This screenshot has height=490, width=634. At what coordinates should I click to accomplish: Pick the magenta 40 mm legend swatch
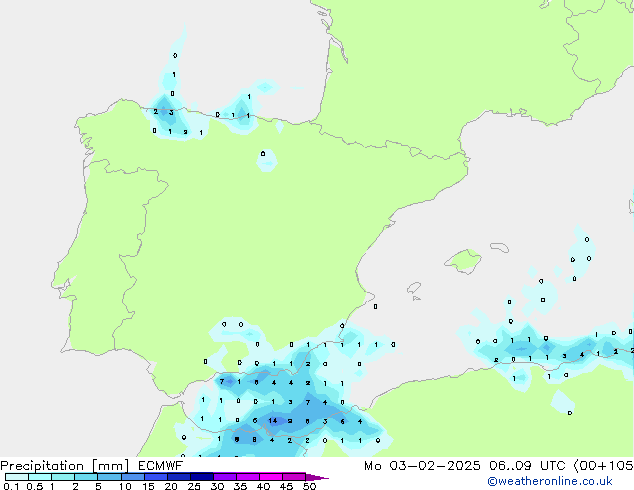(271, 477)
